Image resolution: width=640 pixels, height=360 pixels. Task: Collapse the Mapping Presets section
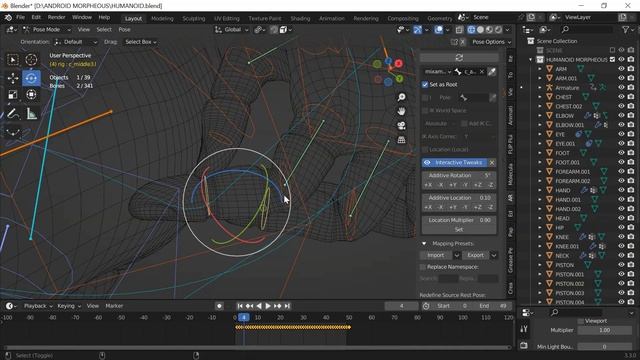(x=424, y=244)
